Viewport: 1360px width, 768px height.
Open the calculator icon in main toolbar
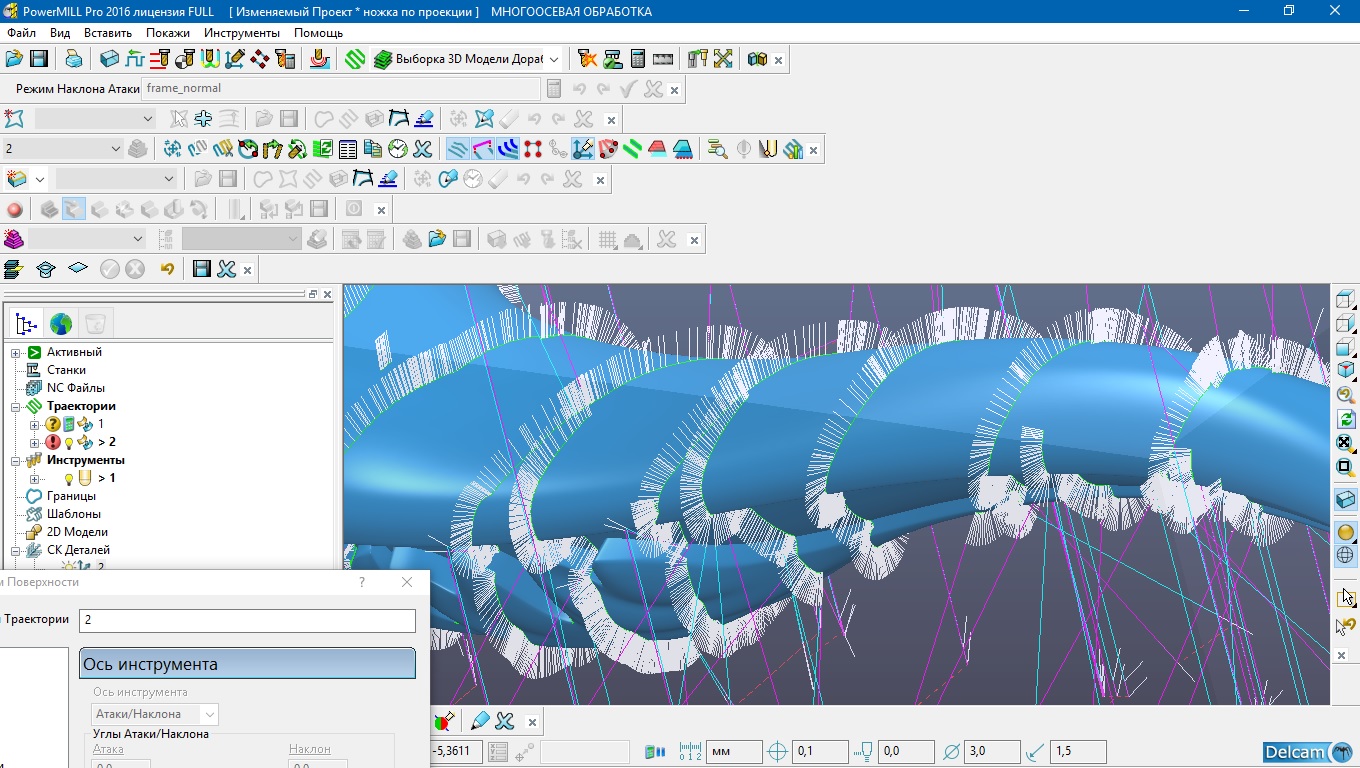[x=638, y=59]
